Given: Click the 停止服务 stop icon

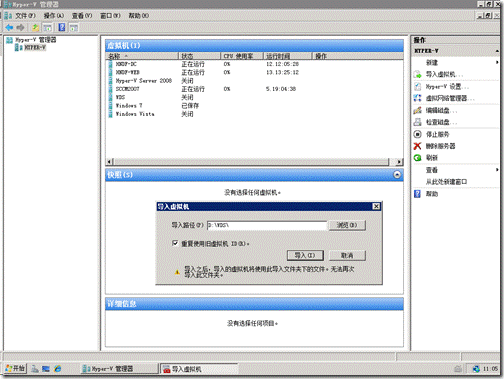Looking at the screenshot, I should click(417, 134).
